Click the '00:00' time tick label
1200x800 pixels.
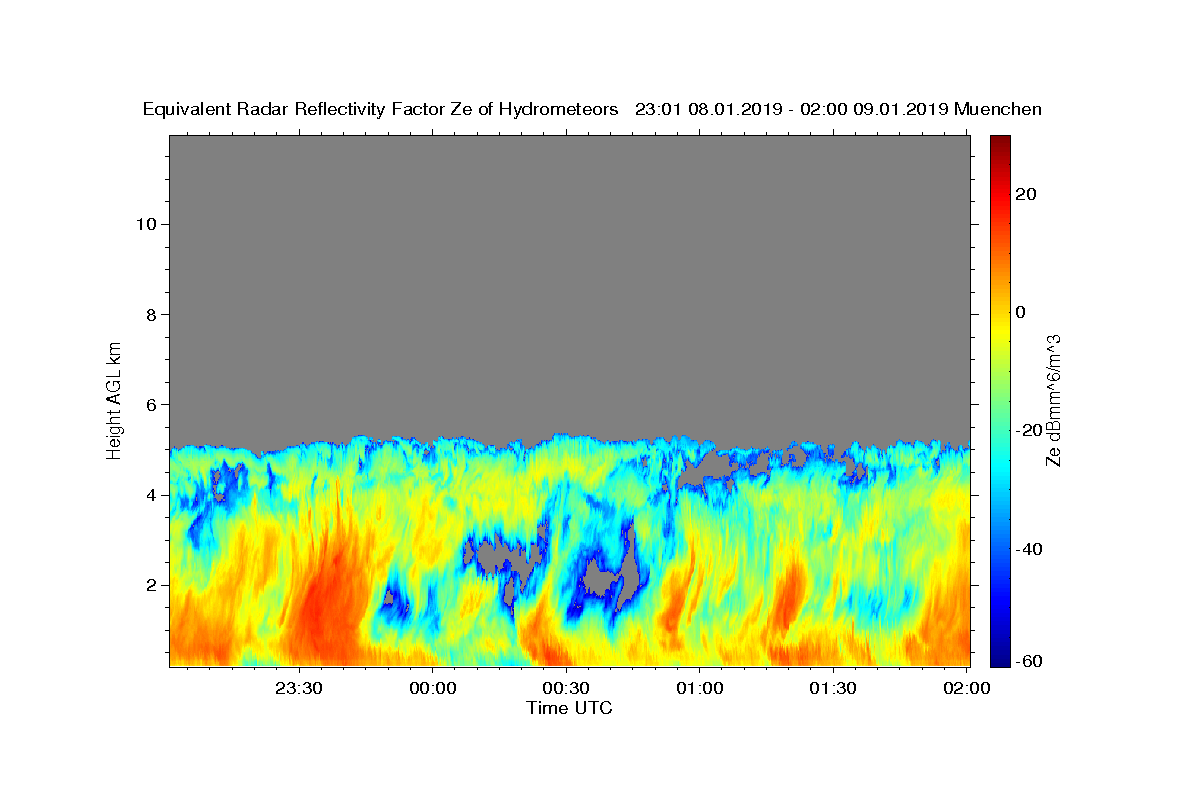pyautogui.click(x=433, y=688)
